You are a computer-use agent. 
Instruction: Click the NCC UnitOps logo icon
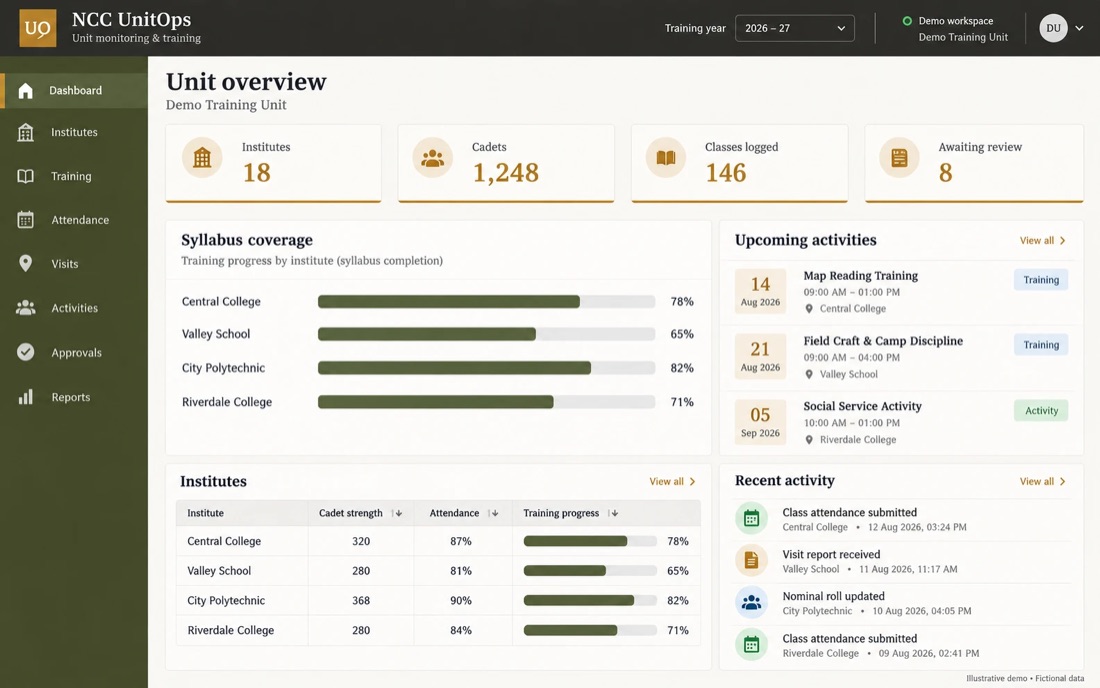37,28
